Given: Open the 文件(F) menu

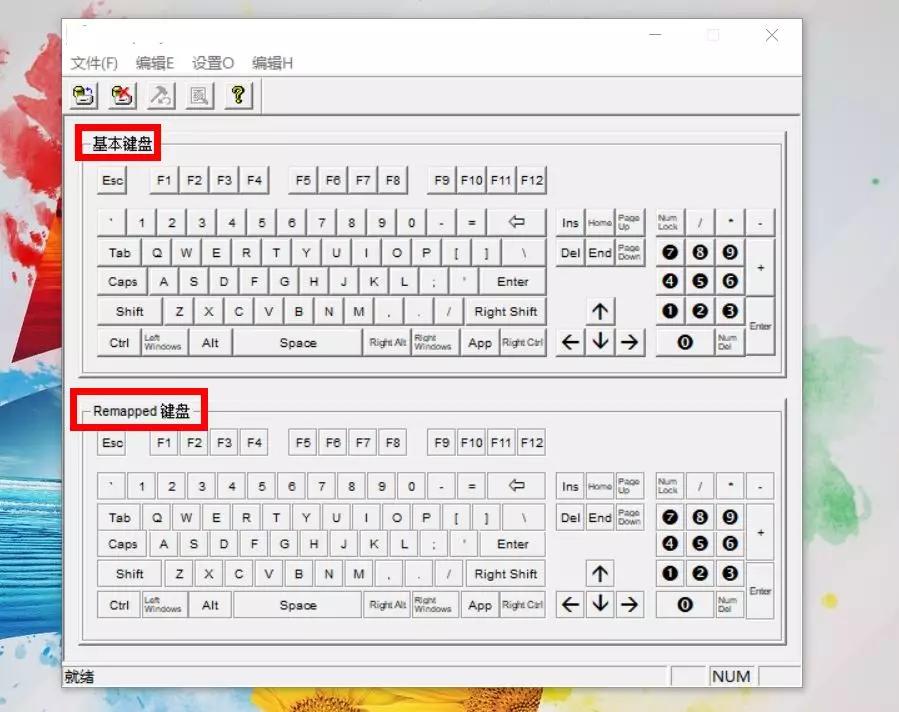Looking at the screenshot, I should [x=94, y=63].
